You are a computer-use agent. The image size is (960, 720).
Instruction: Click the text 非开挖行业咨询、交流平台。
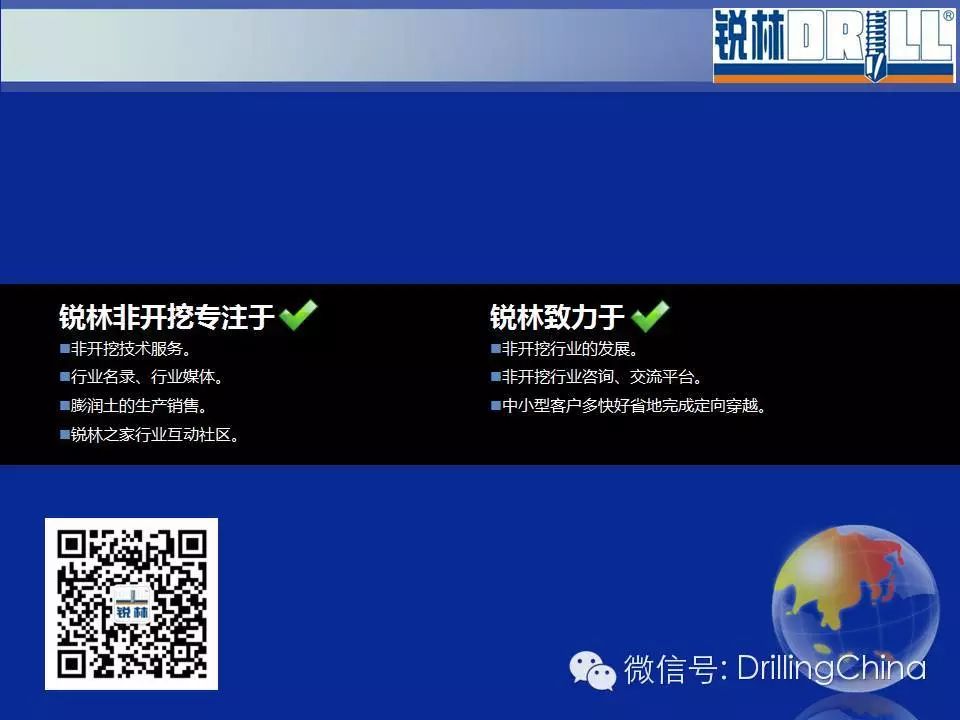pyautogui.click(x=602, y=377)
